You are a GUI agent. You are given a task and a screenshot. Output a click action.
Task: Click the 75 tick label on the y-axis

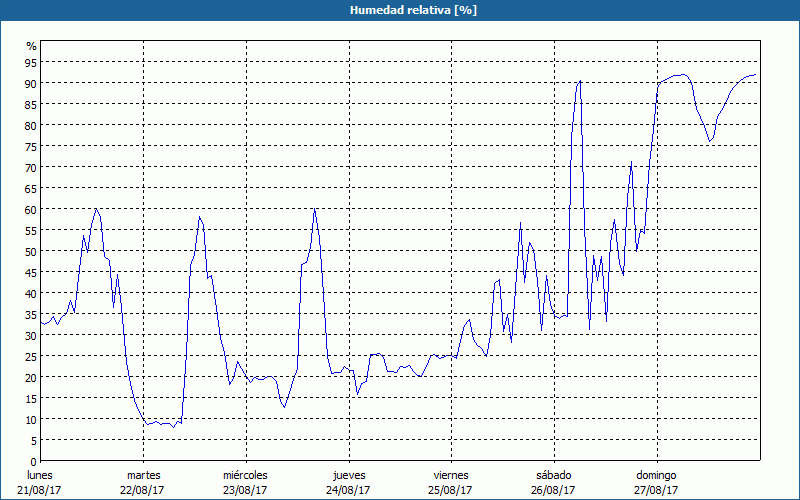click(31, 146)
